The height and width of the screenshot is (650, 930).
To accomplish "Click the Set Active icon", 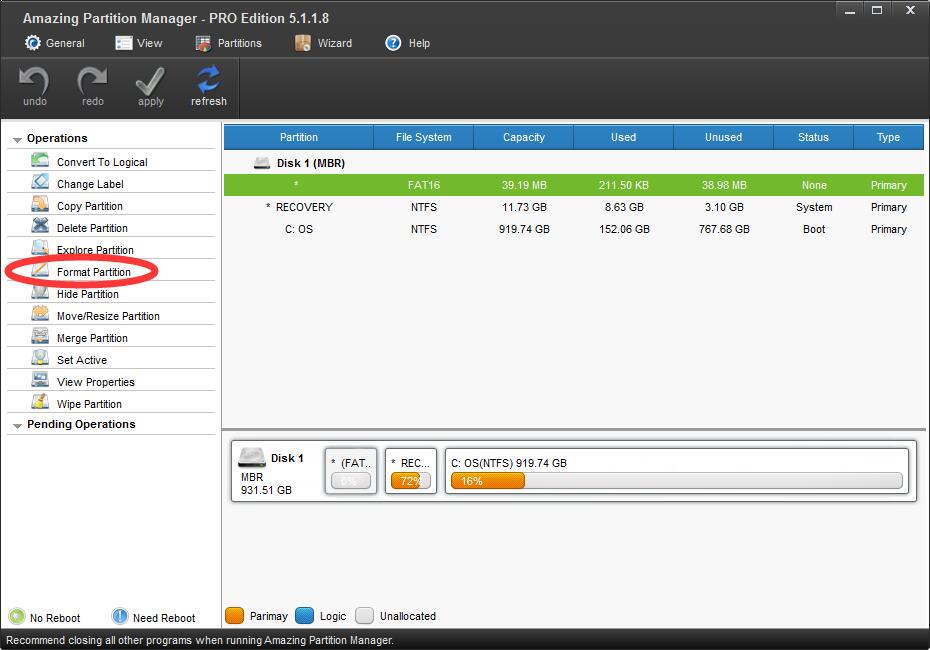I will pyautogui.click(x=40, y=358).
